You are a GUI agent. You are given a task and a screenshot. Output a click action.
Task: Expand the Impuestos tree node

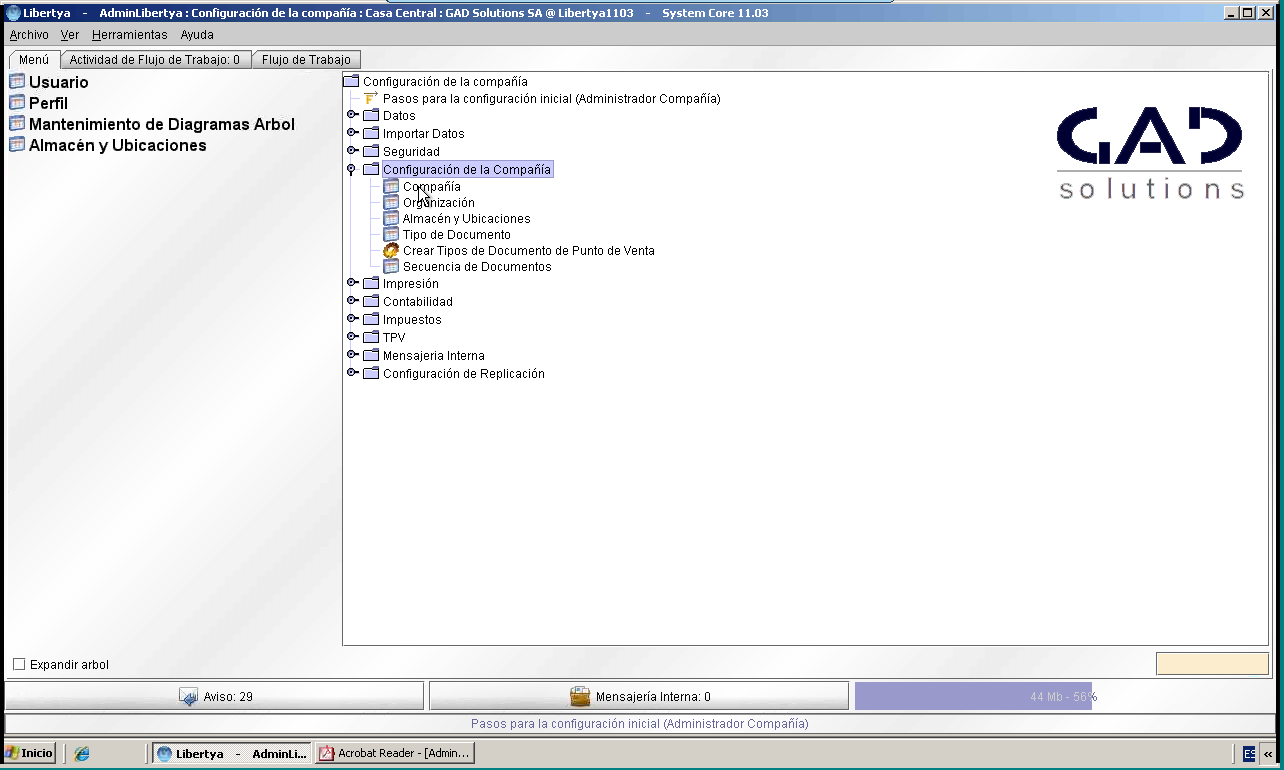pos(352,318)
